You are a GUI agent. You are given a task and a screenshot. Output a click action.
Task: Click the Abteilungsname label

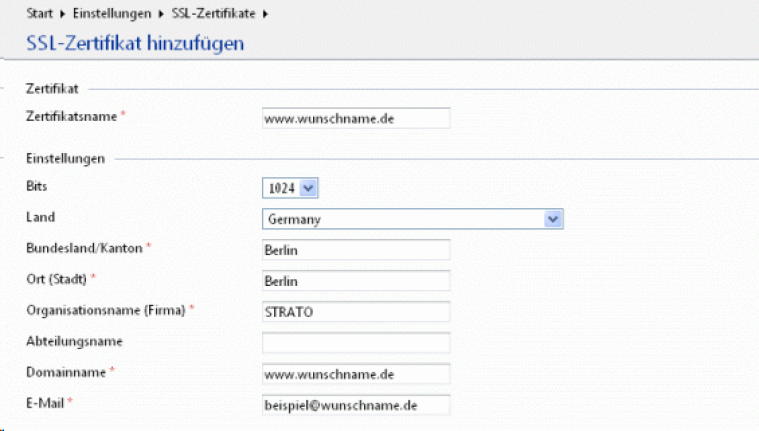[x=75, y=341]
